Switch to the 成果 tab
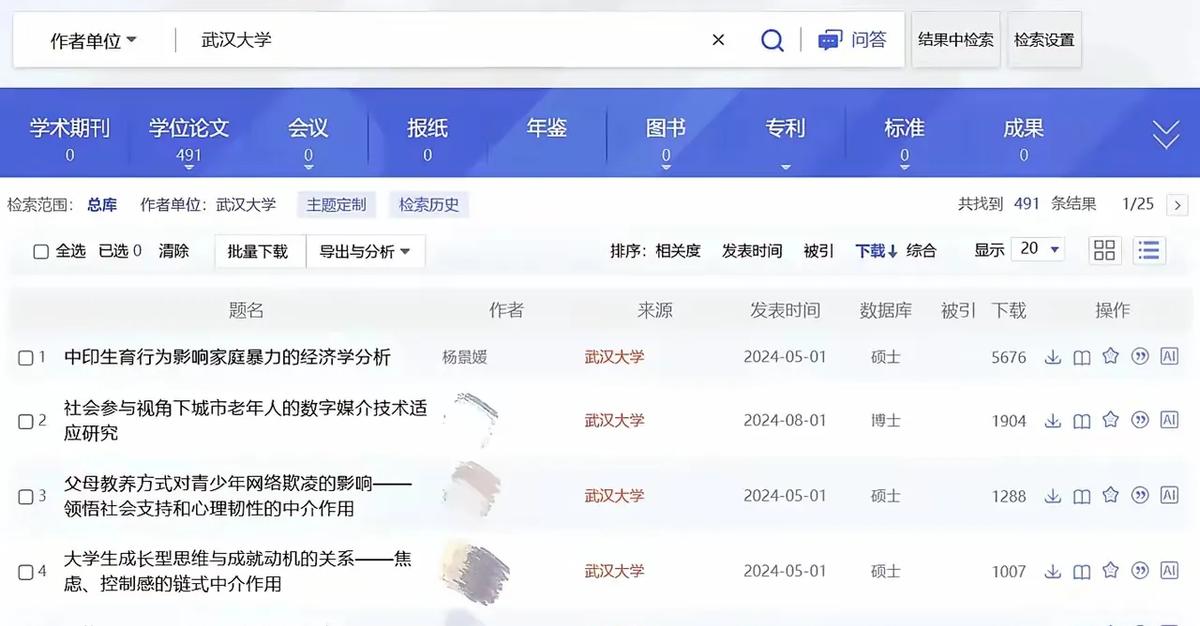 click(x=1023, y=129)
